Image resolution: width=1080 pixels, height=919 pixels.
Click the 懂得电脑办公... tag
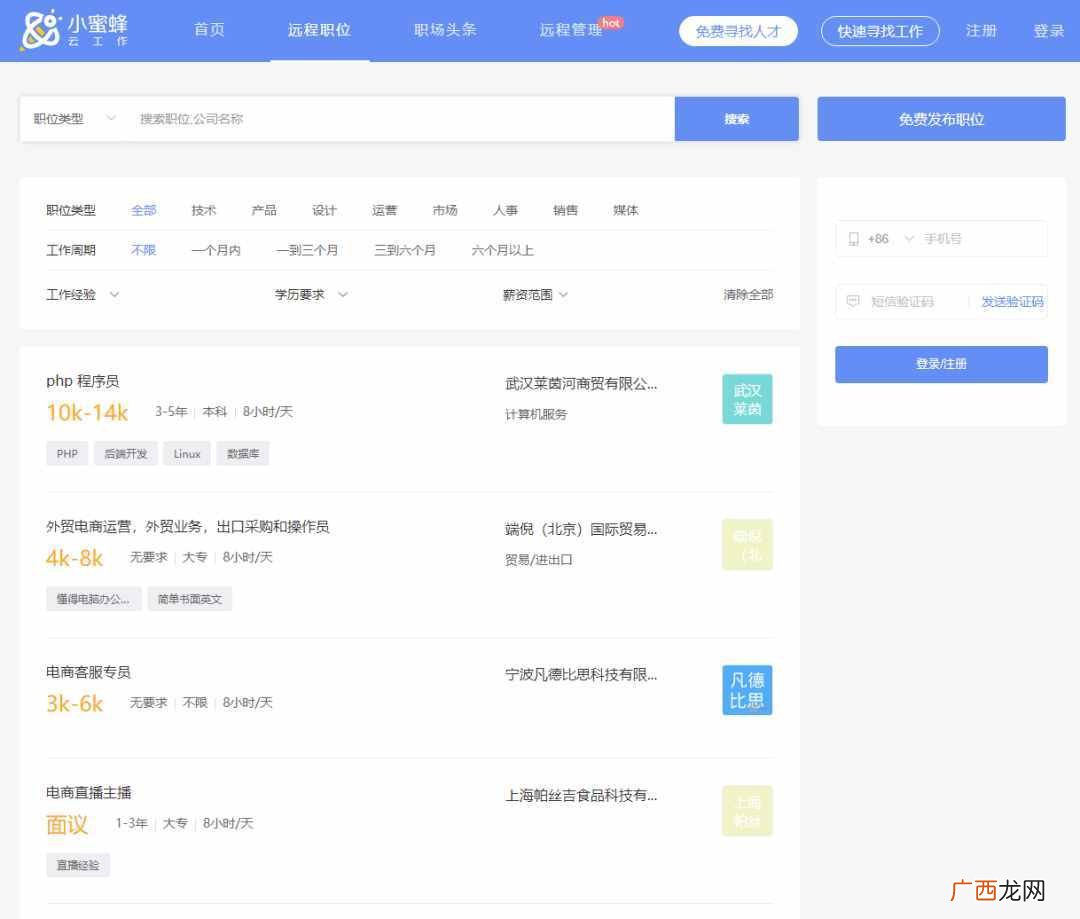94,599
